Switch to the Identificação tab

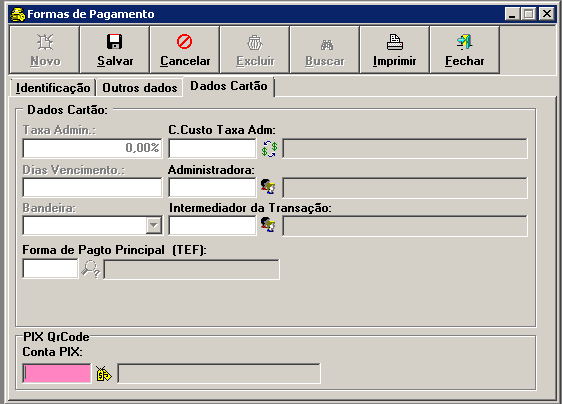pos(53,88)
